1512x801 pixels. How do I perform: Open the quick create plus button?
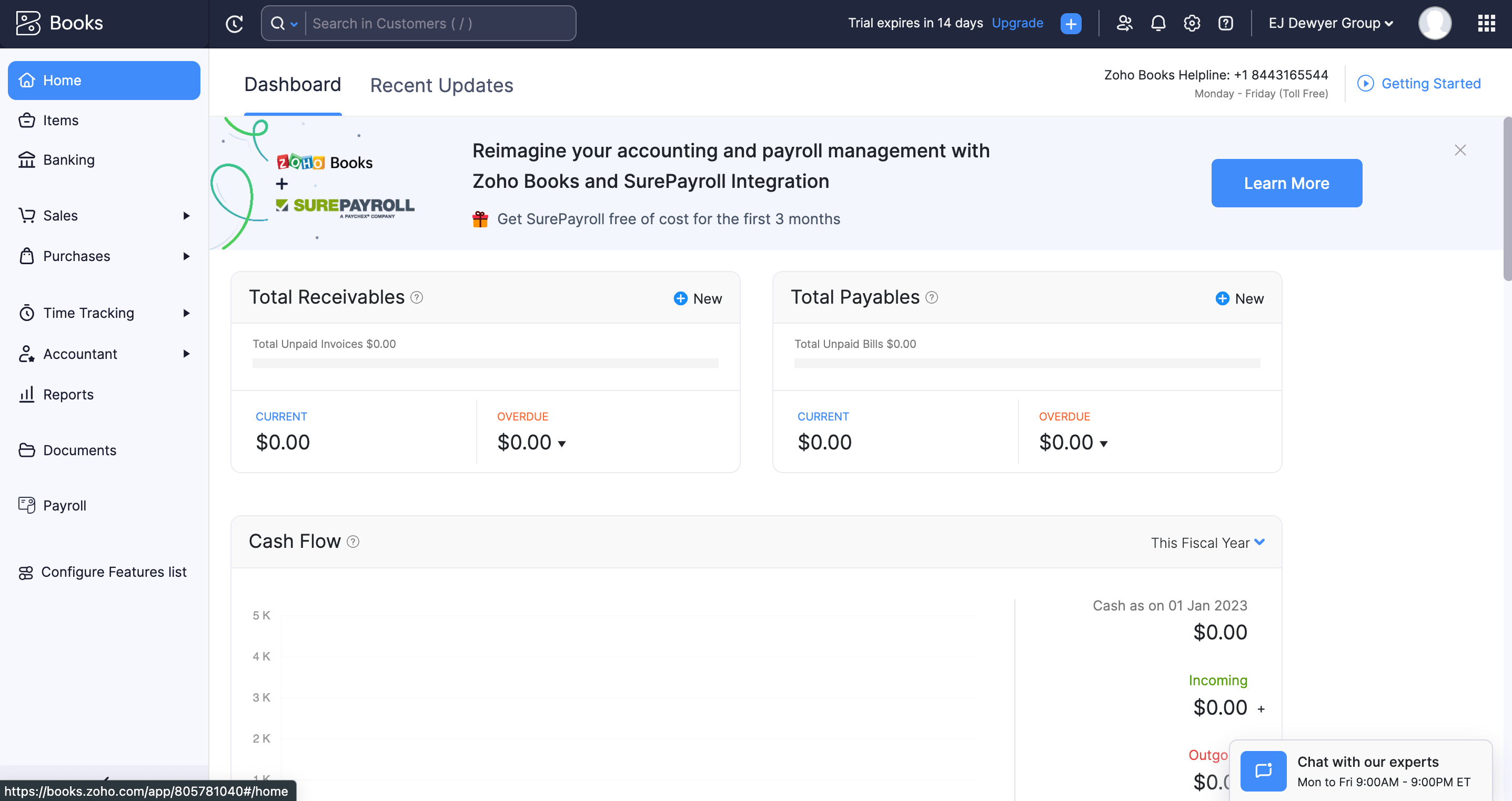(1071, 24)
